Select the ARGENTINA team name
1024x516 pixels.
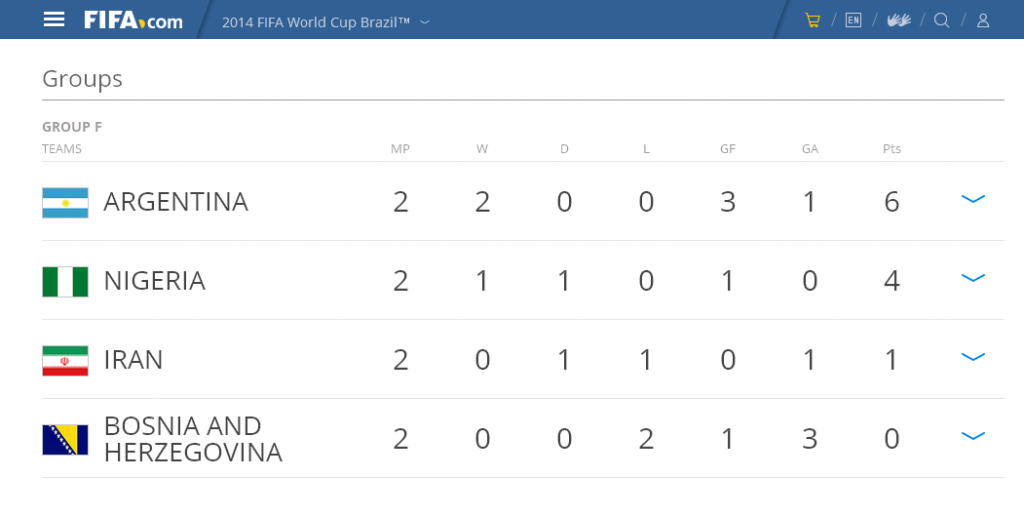[176, 202]
